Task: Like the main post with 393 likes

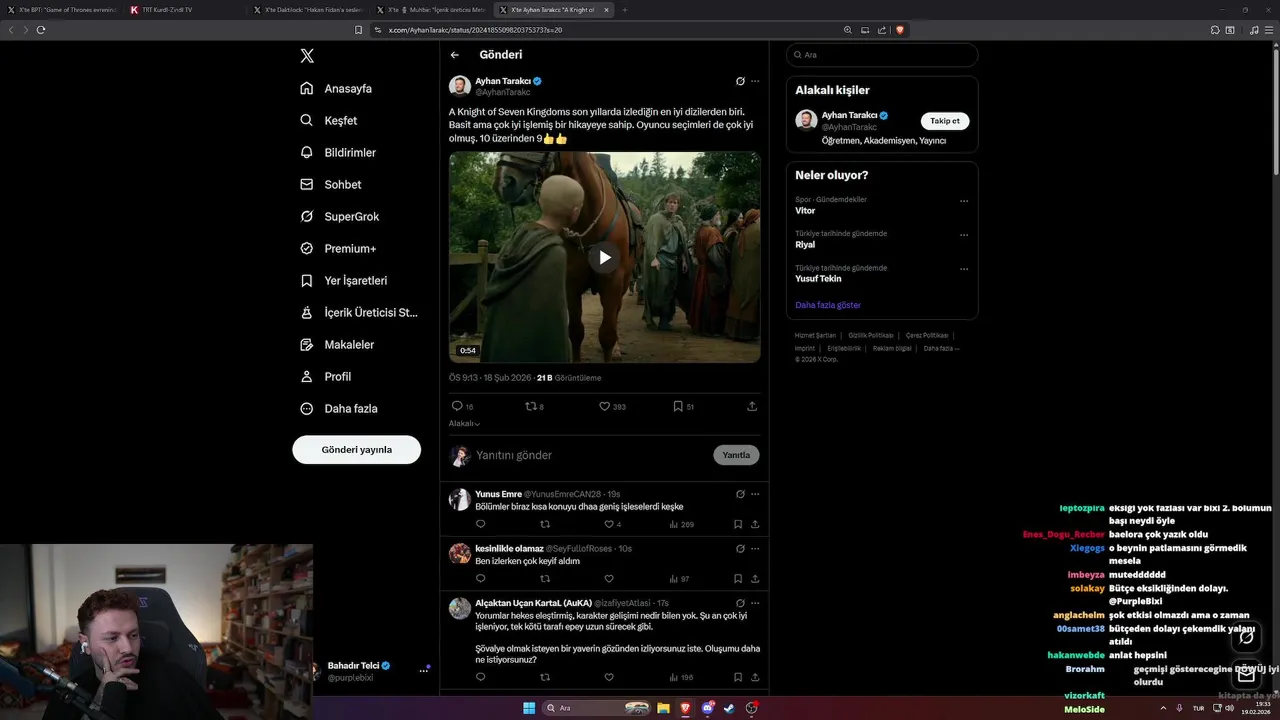Action: coord(604,406)
